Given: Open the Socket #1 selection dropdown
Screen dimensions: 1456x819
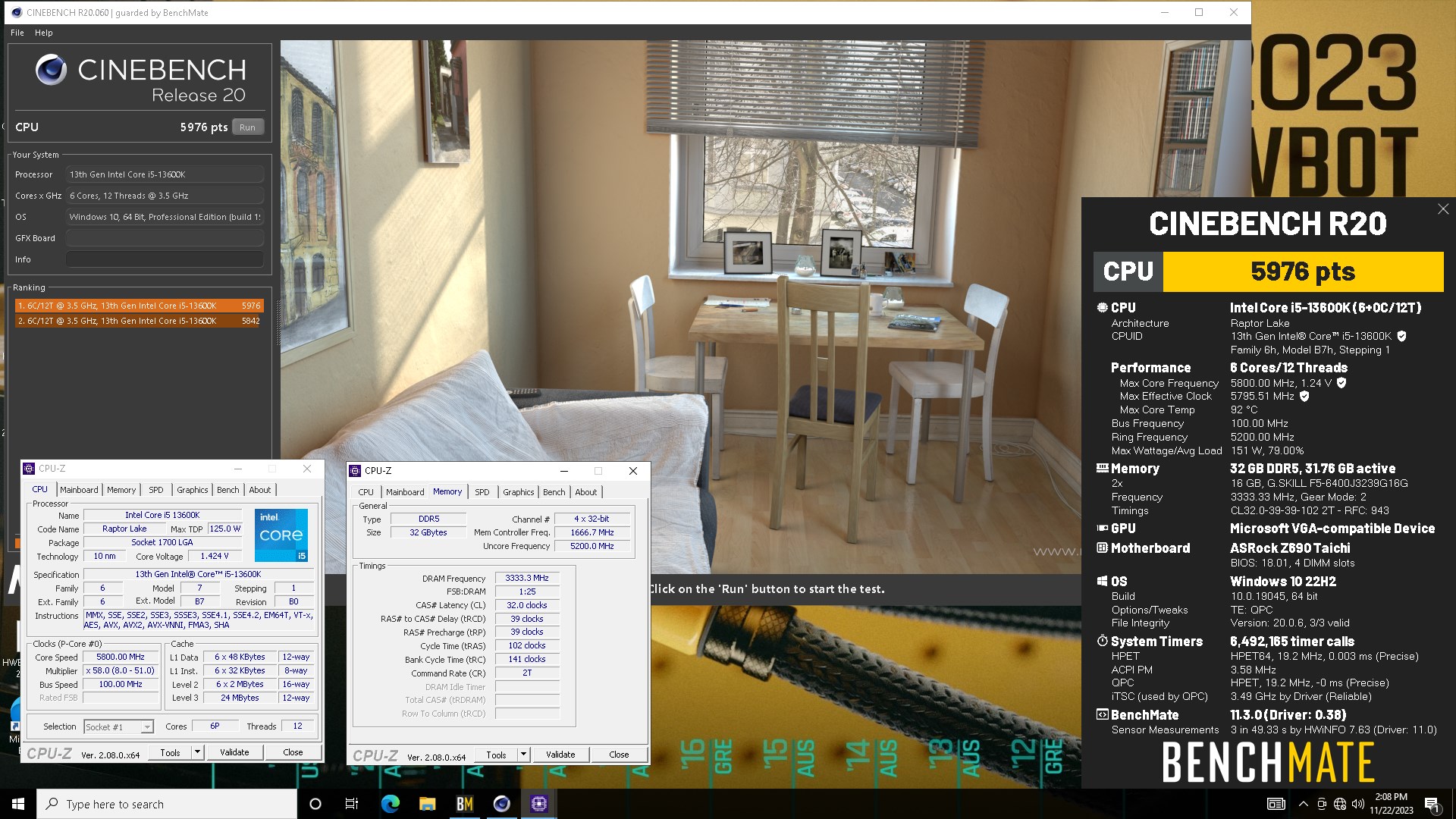Looking at the screenshot, I should coord(147,727).
